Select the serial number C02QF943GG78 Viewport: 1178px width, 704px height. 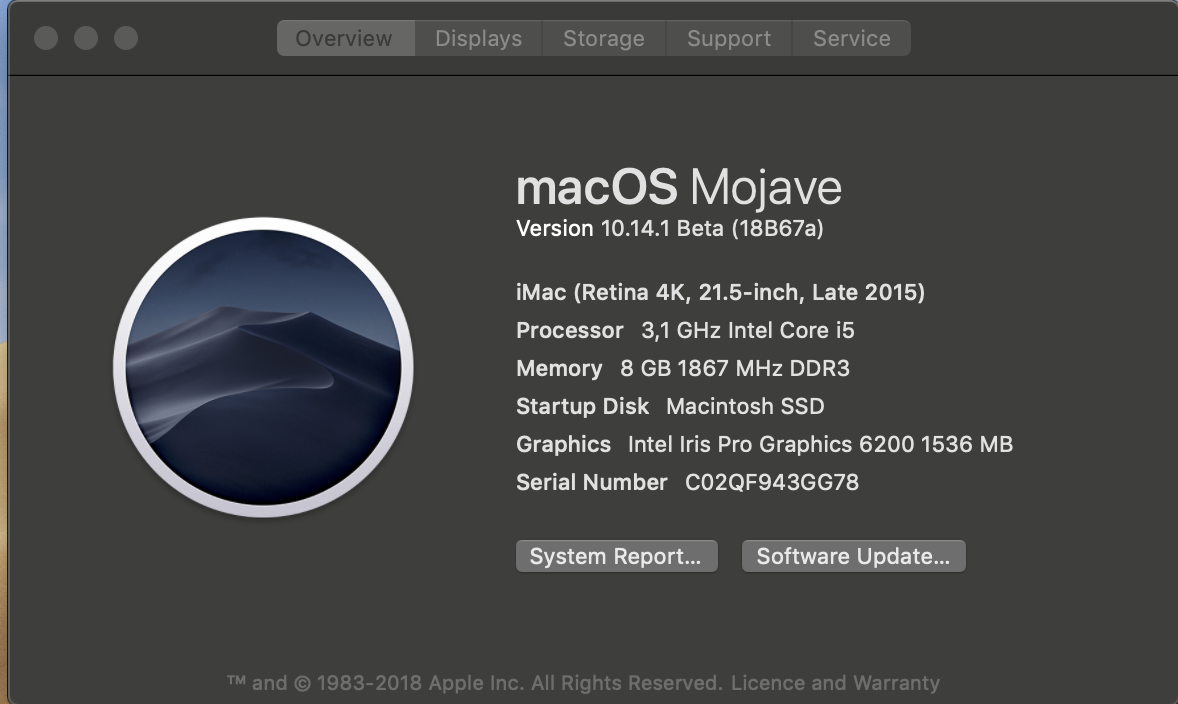771,483
